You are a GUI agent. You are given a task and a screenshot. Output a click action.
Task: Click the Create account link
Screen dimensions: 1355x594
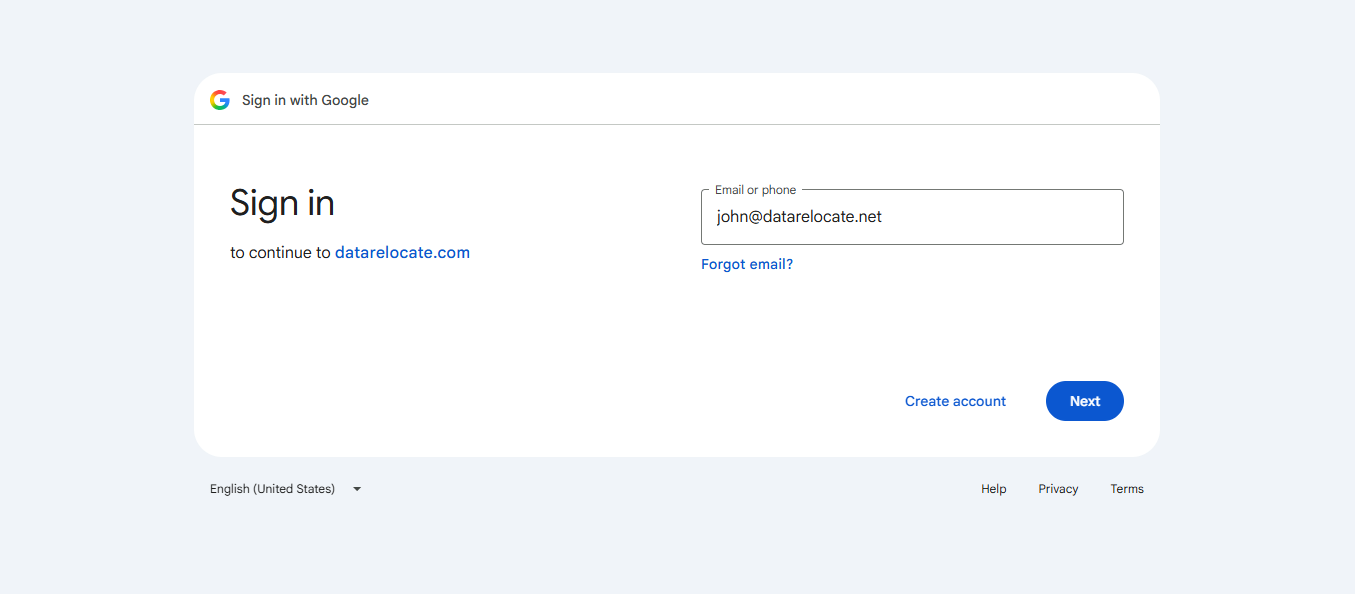955,401
